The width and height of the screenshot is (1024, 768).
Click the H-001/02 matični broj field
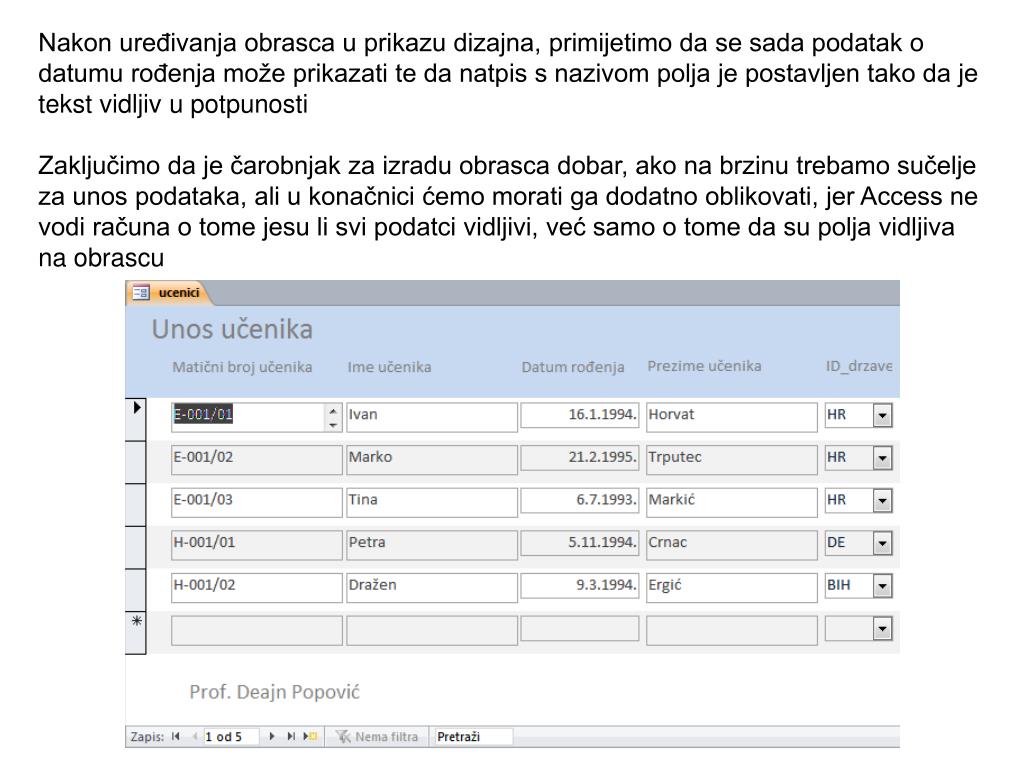tap(257, 587)
